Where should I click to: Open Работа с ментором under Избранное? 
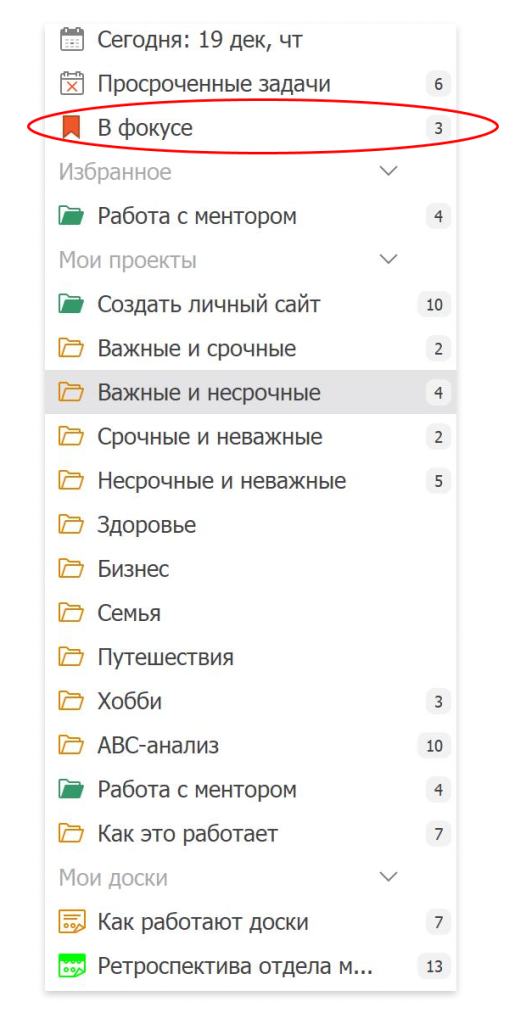point(251,216)
